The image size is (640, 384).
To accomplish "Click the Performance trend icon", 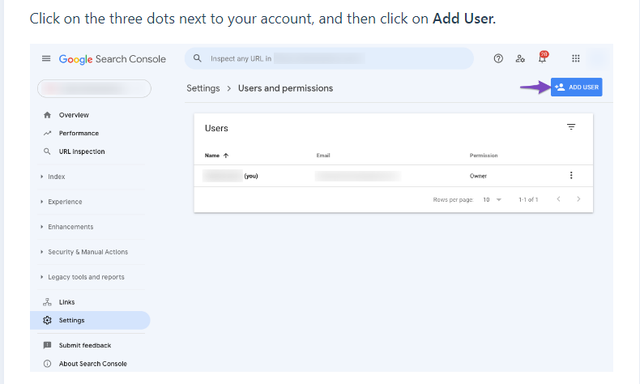I will coord(47,133).
